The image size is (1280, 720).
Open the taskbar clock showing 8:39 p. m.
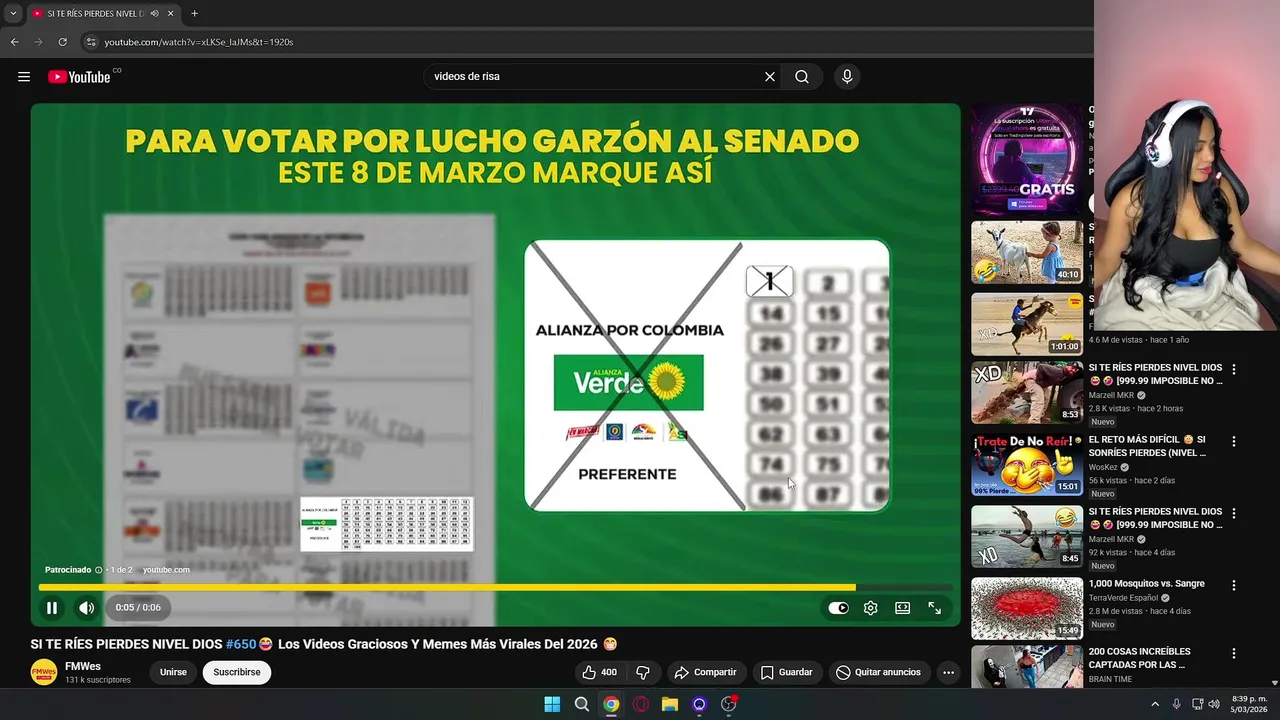(x=1250, y=704)
